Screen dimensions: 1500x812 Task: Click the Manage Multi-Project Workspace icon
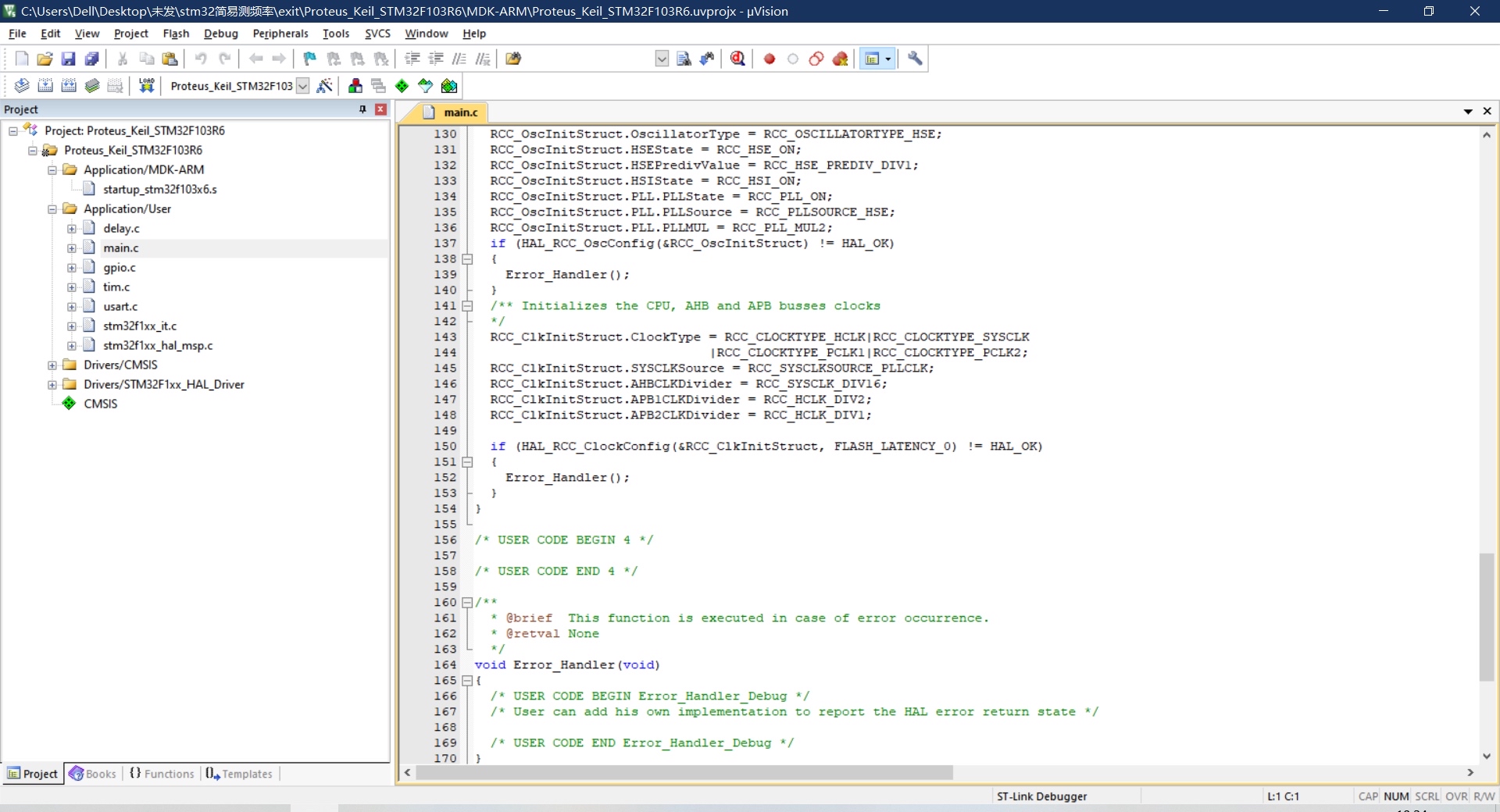(x=379, y=86)
